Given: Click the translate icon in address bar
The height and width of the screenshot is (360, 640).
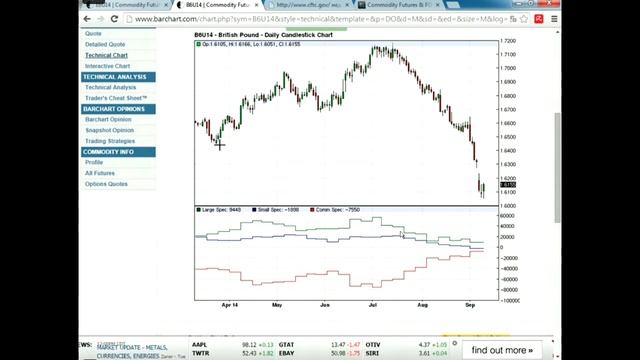Looking at the screenshot, I should point(513,19).
